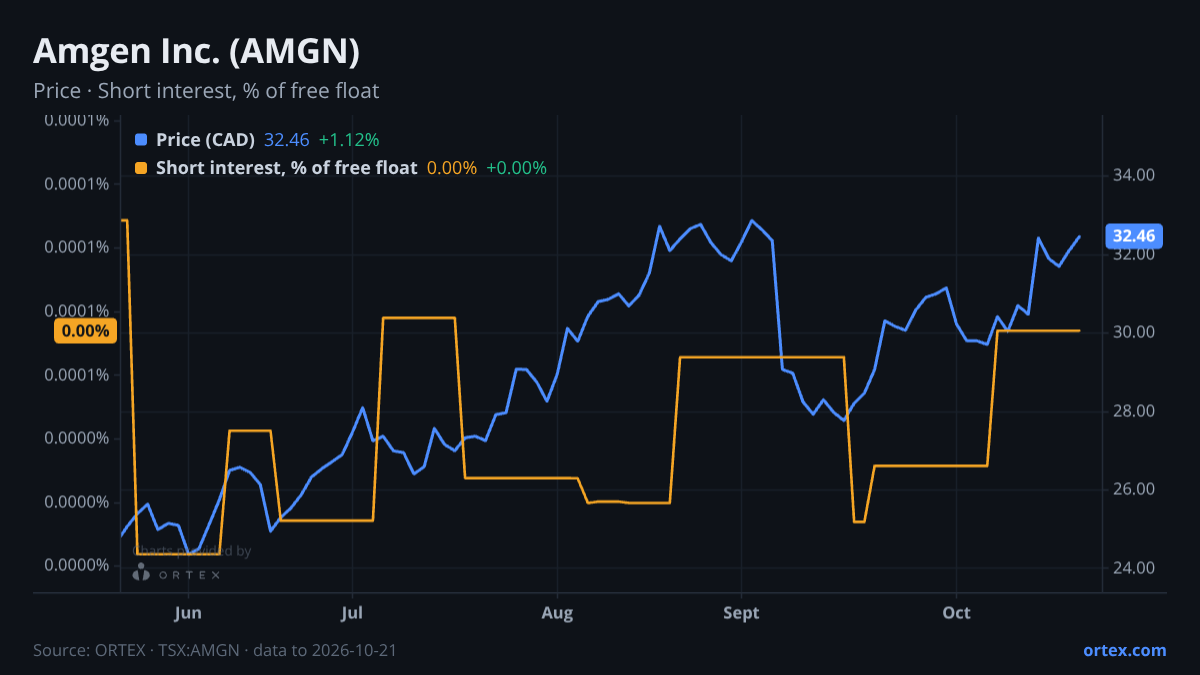
Task: Click the Jul label on time axis
Action: tap(351, 613)
